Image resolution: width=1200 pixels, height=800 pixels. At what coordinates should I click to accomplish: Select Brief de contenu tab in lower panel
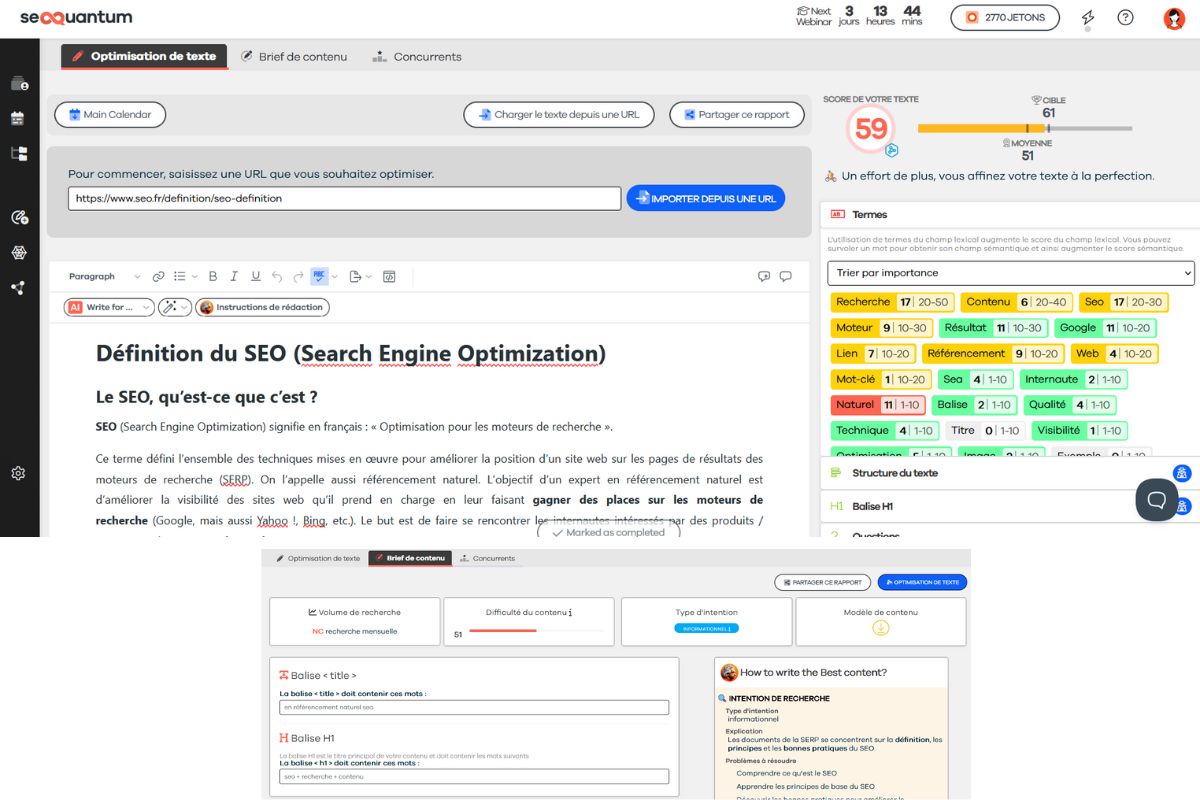click(410, 558)
